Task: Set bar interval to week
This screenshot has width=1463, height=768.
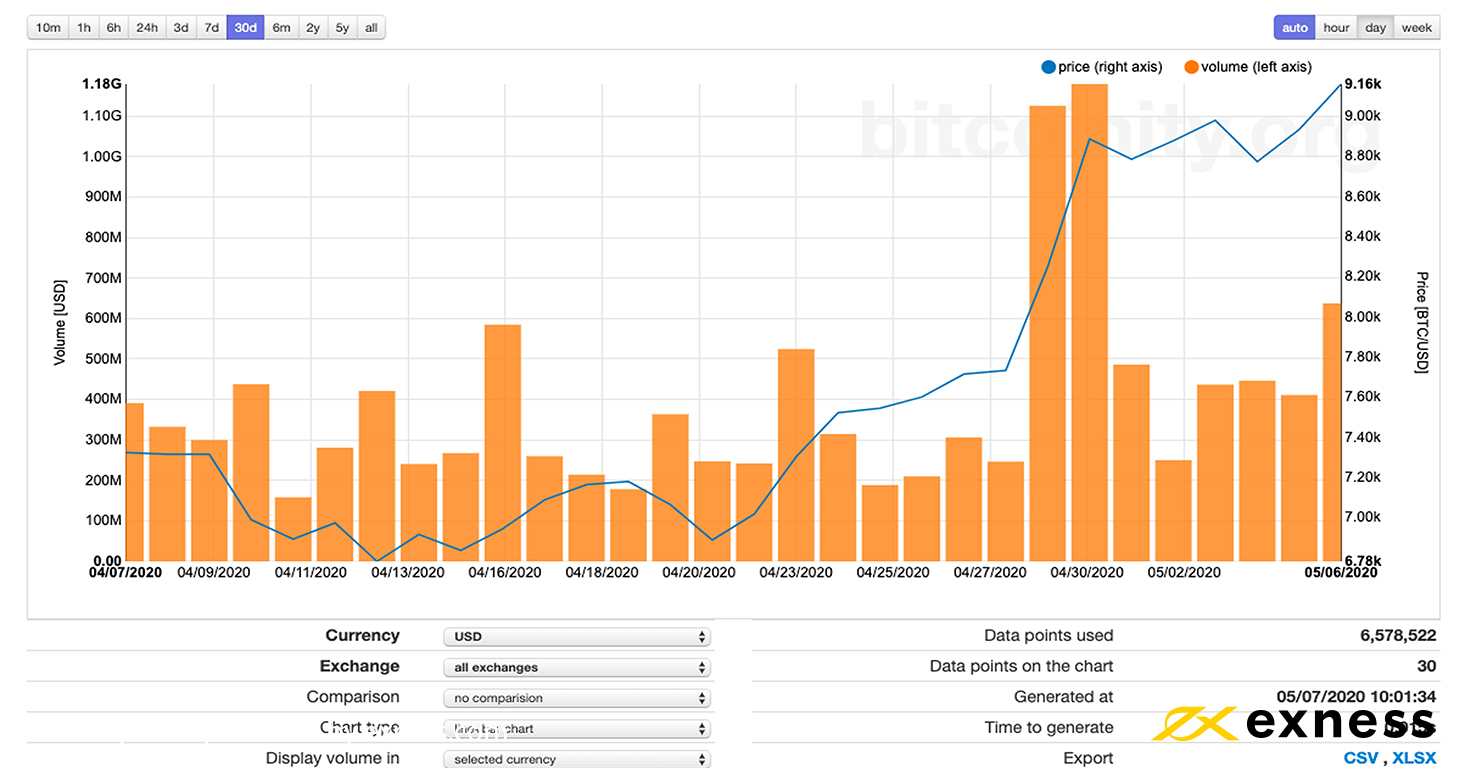Action: [x=1417, y=28]
